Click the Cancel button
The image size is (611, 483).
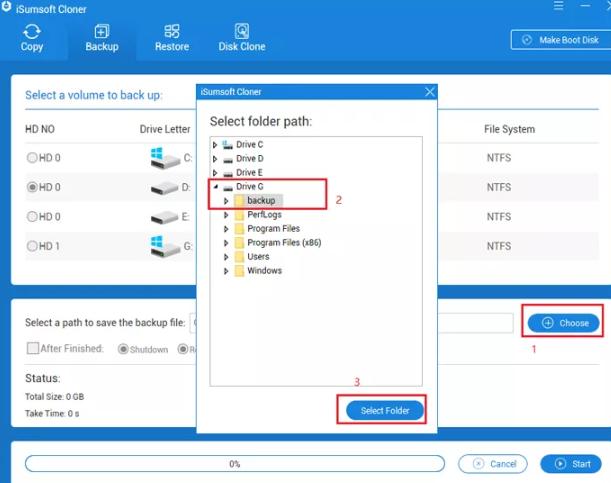click(x=493, y=464)
